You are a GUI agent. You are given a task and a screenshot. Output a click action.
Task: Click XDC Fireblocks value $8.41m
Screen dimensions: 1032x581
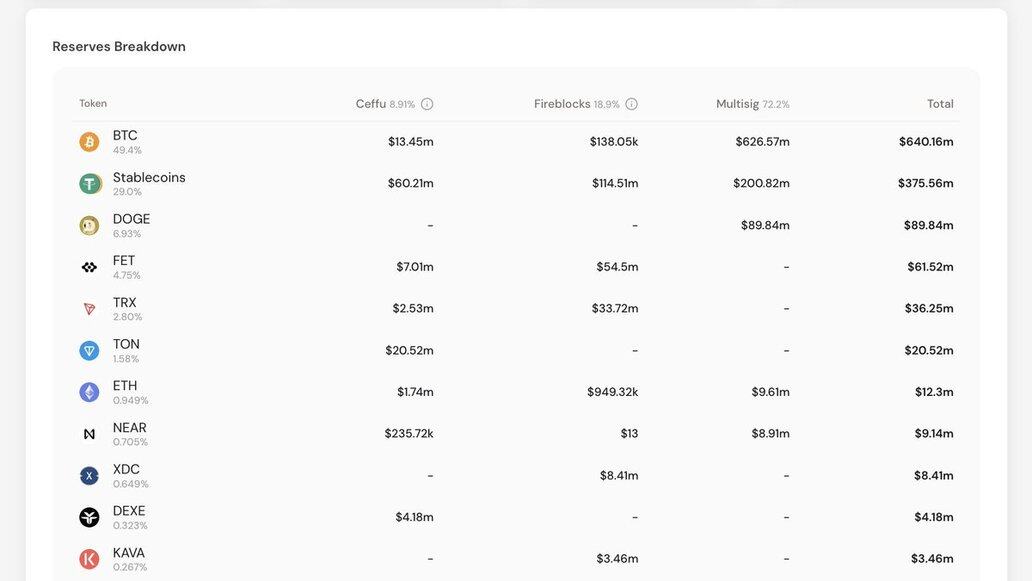click(619, 476)
